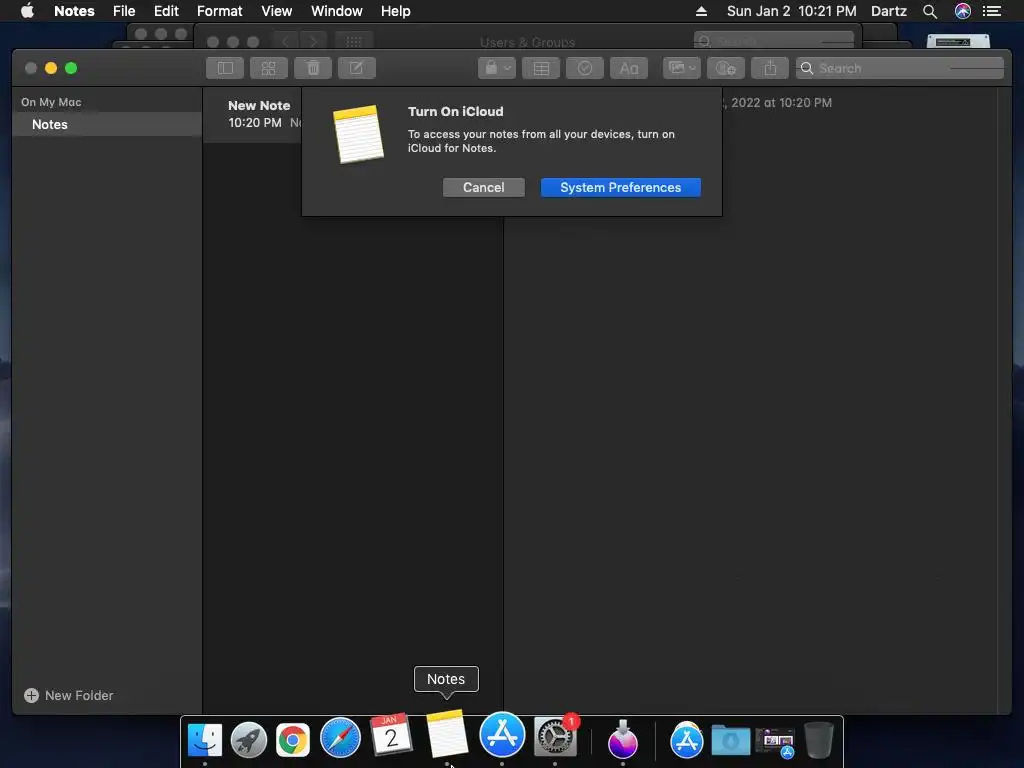Screen dimensions: 1024x768
Task: Open the blue Downloads folder in Dock
Action: tap(731, 740)
